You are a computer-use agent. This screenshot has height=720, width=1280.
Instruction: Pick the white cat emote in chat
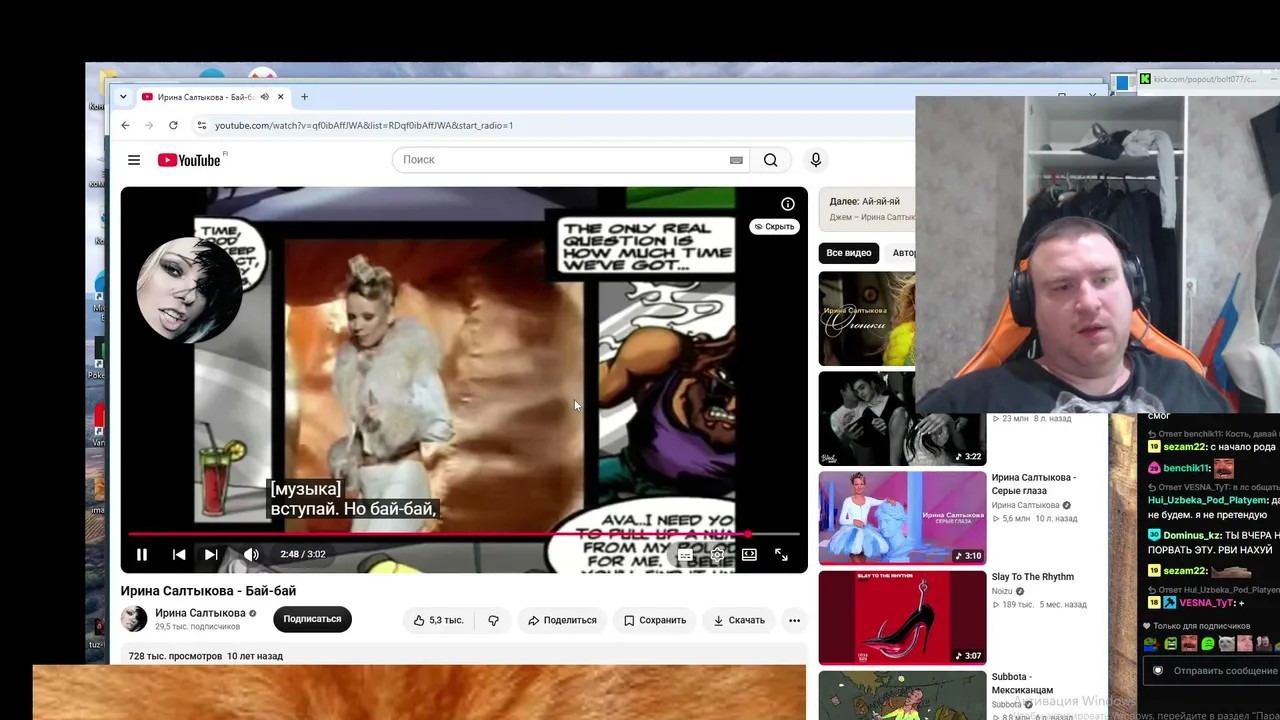(x=1226, y=644)
